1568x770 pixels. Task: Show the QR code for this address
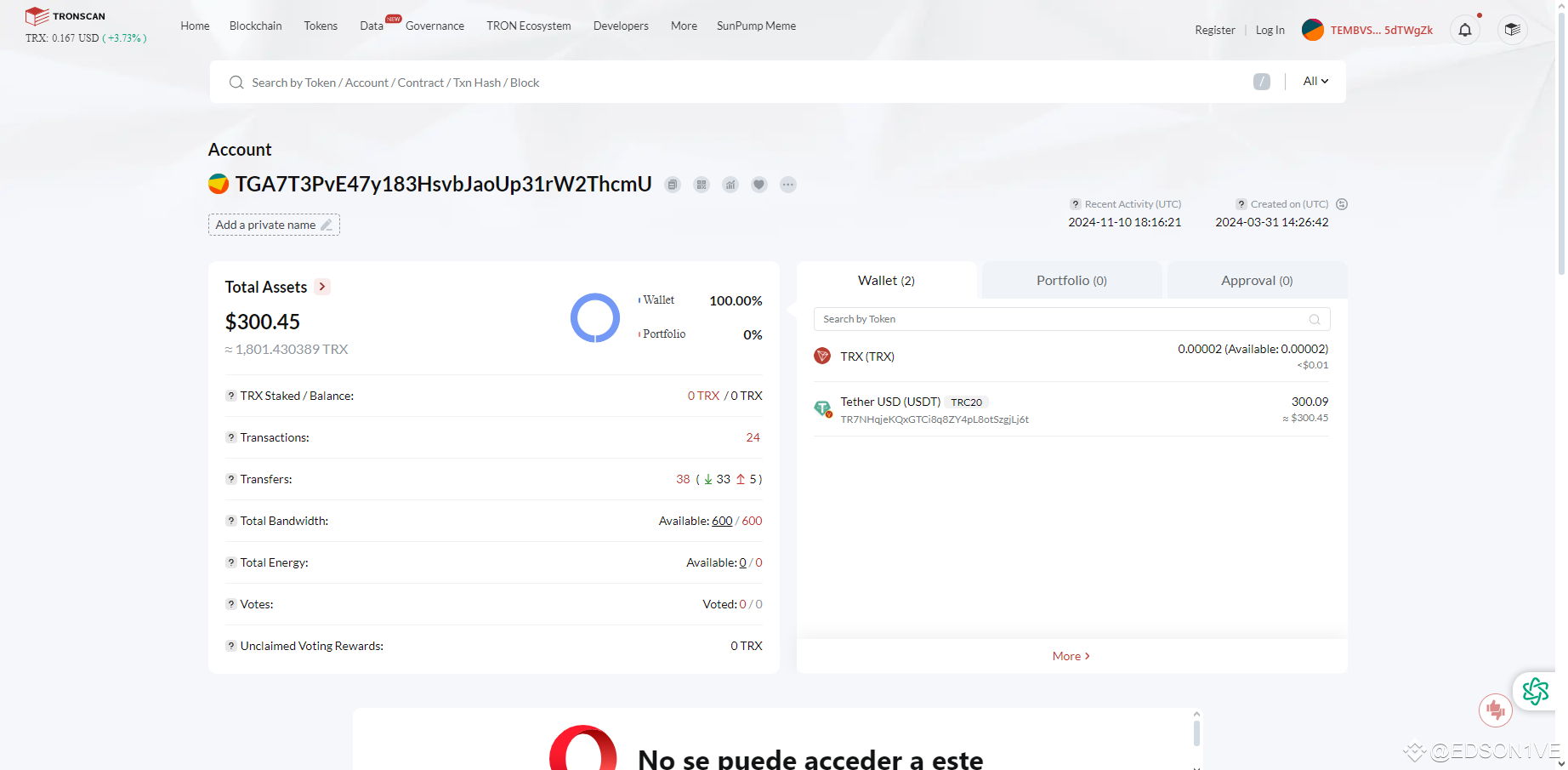click(x=702, y=185)
